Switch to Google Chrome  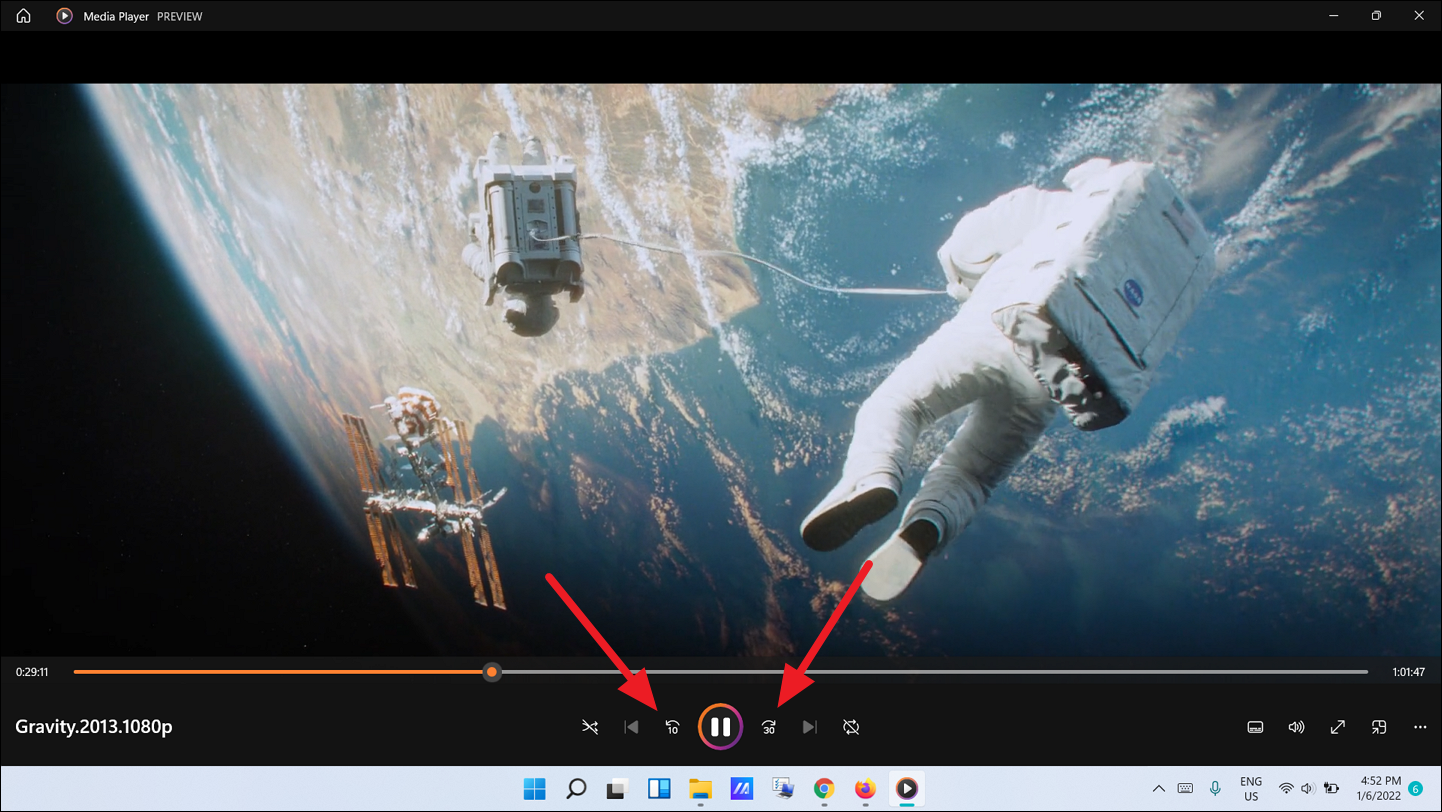pos(824,789)
